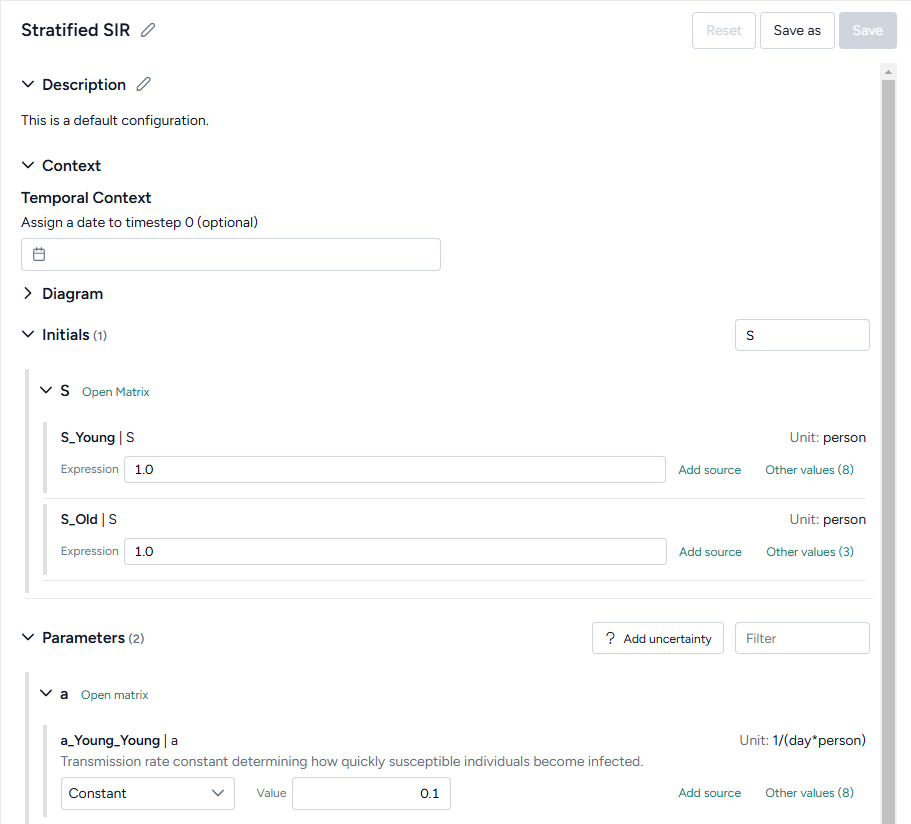Click the vertical scrollbar on right side
Viewport: 911px width, 824px height.
point(888,400)
